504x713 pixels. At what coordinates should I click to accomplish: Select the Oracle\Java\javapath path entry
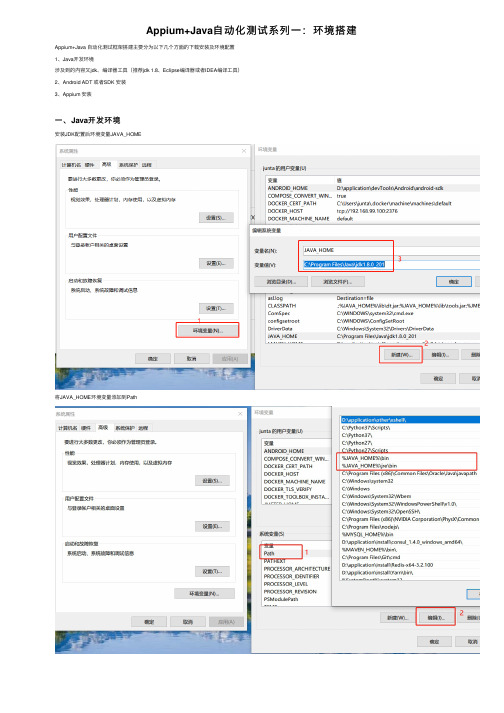(x=410, y=473)
